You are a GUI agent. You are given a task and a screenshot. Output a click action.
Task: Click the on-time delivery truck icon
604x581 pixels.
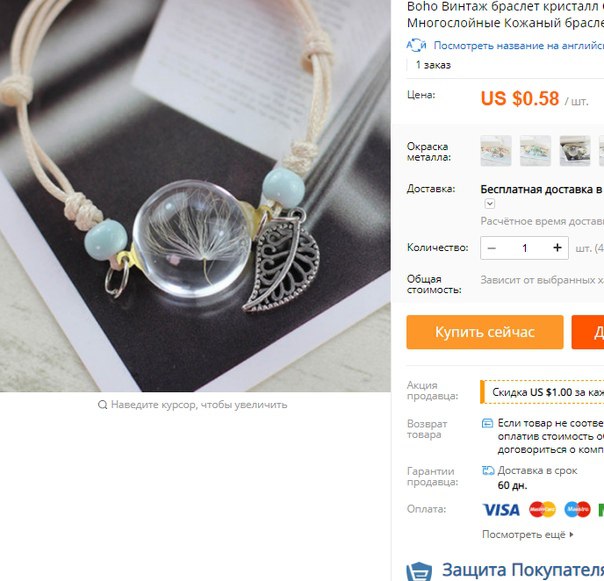pyautogui.click(x=488, y=470)
